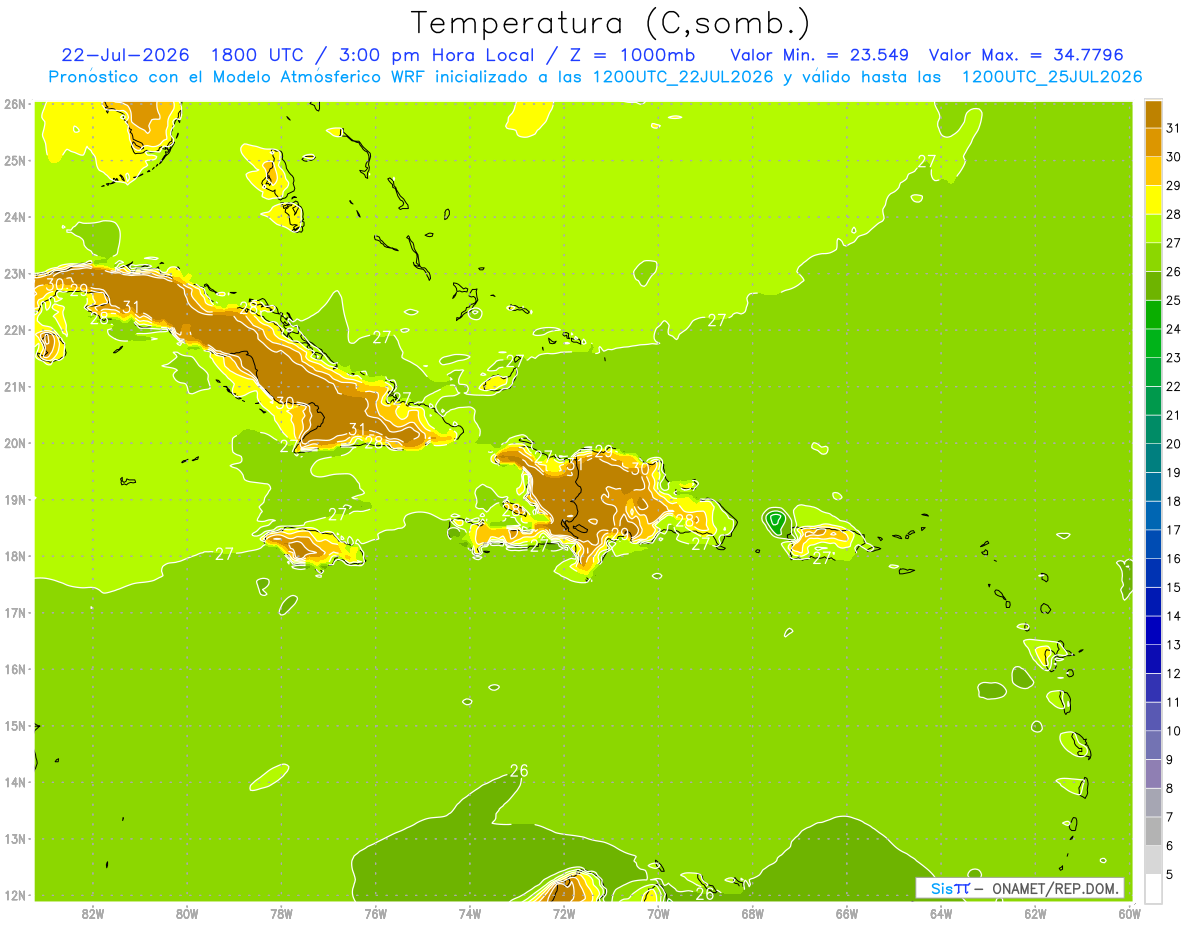Click the 19N latitude axis label
The height and width of the screenshot is (927, 1200).
click(x=15, y=499)
